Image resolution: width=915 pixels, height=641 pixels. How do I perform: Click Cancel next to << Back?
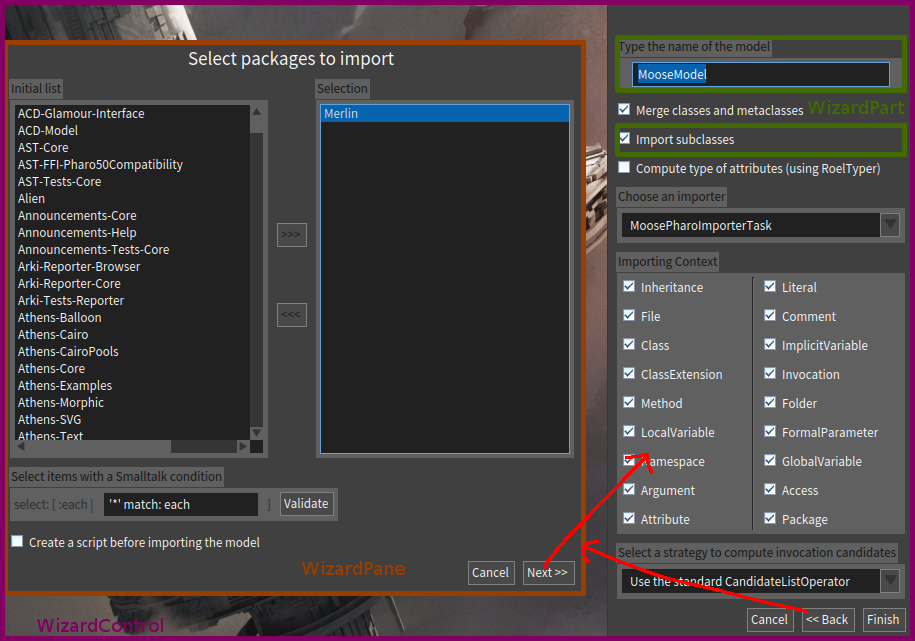769,619
